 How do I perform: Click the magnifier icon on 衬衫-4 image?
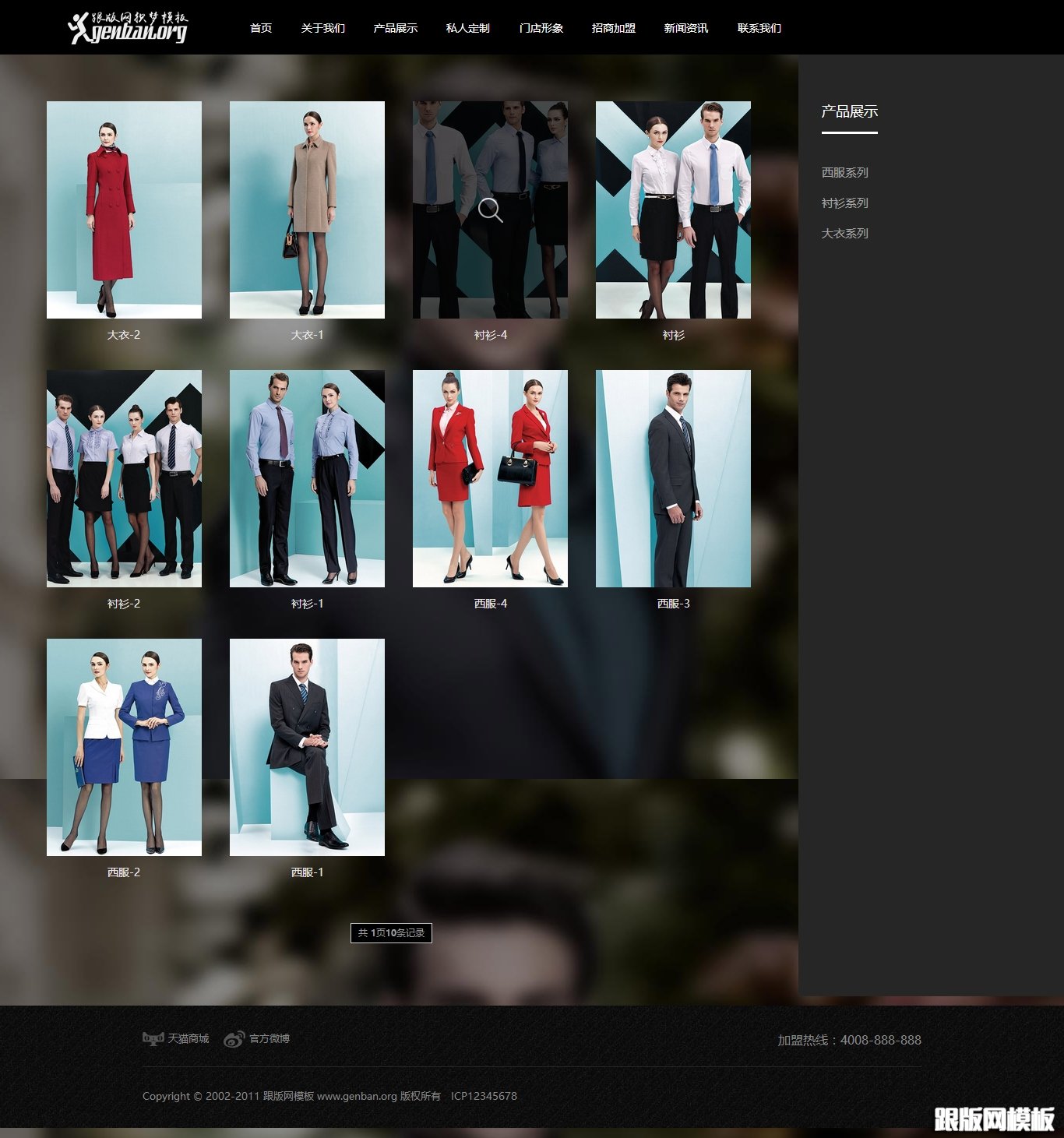(x=490, y=210)
